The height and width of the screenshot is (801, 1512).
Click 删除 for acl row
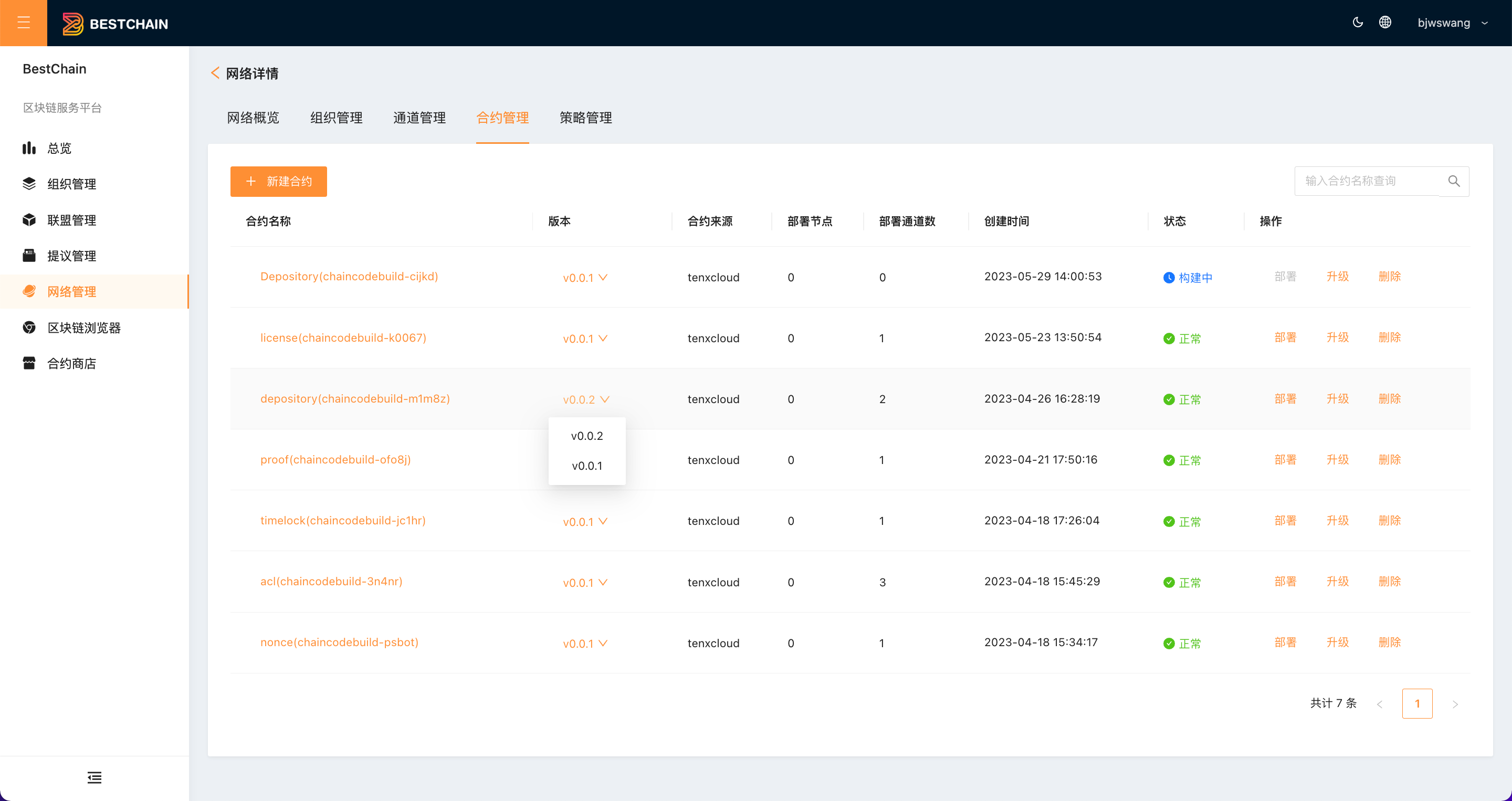(1389, 582)
